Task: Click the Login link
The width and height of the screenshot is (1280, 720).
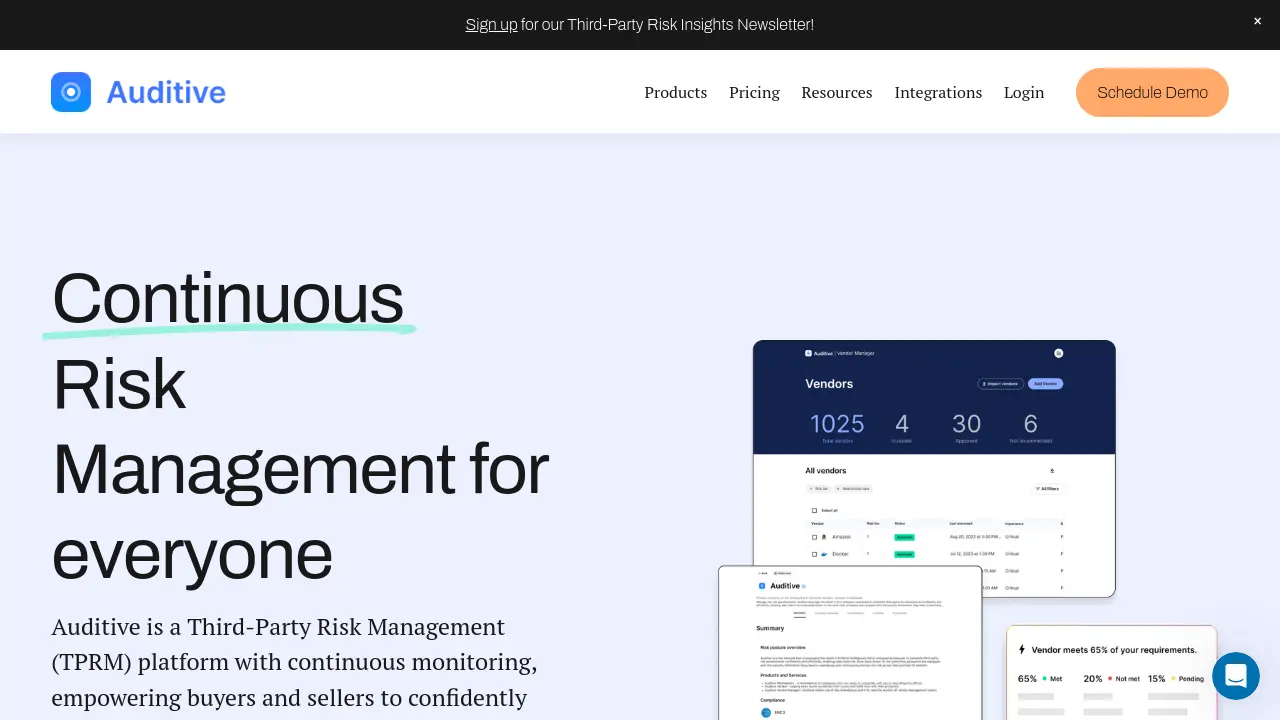Action: point(1024,92)
